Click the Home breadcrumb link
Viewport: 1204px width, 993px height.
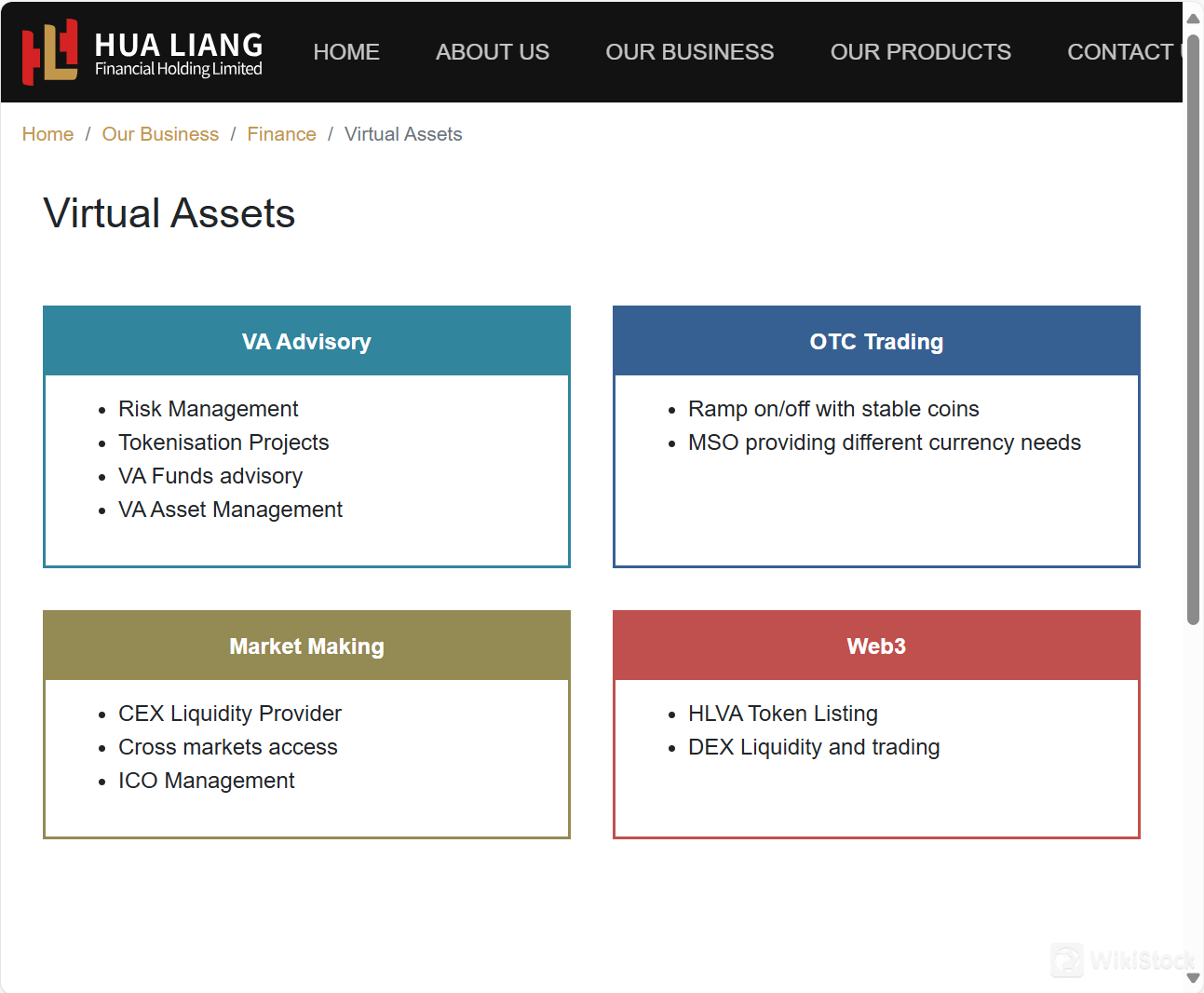47,134
